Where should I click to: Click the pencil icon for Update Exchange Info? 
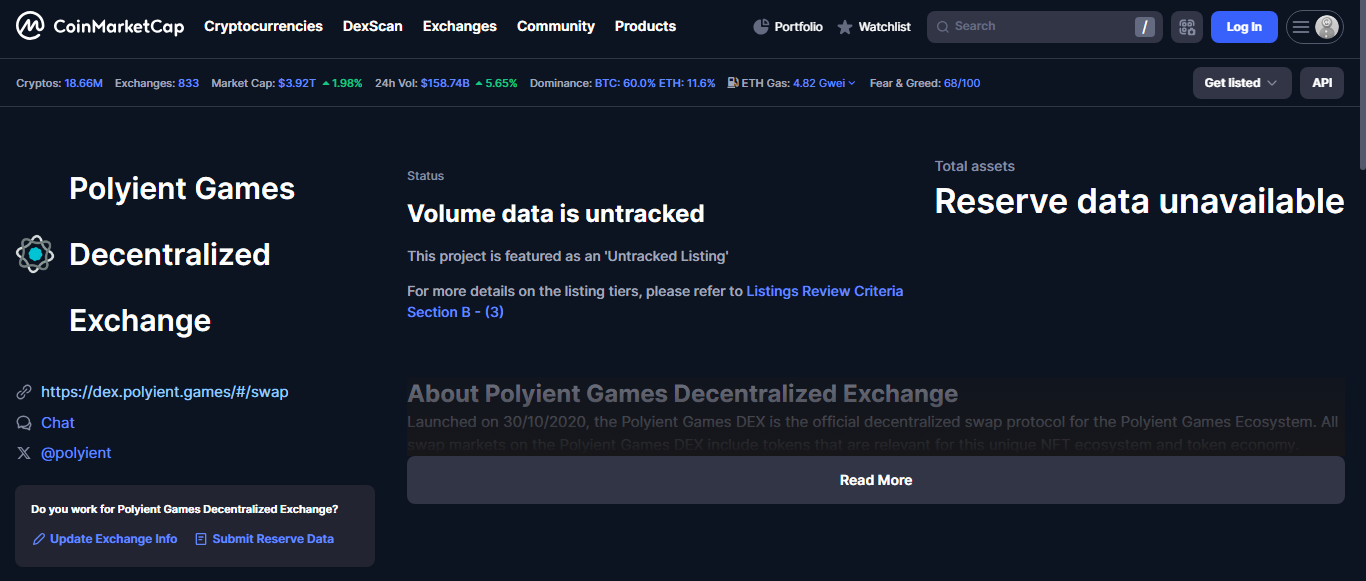pos(39,539)
